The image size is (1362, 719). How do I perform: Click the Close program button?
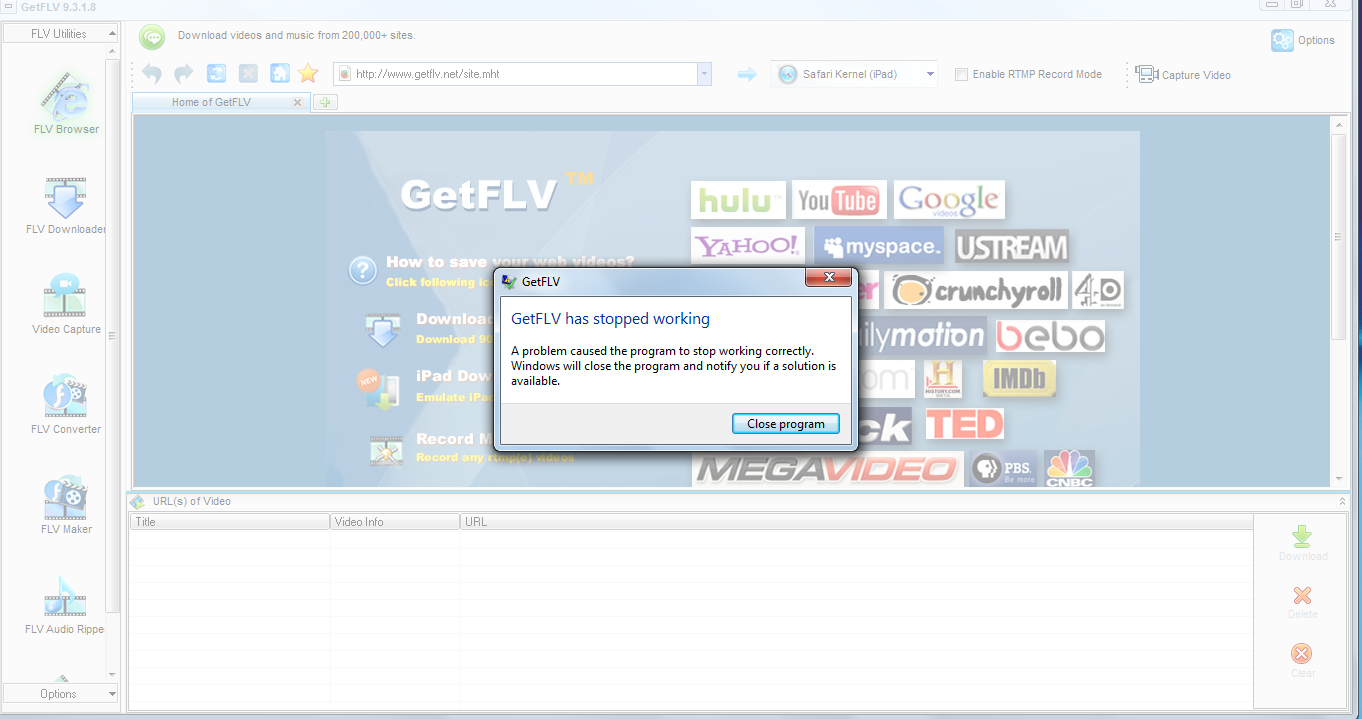pyautogui.click(x=786, y=424)
